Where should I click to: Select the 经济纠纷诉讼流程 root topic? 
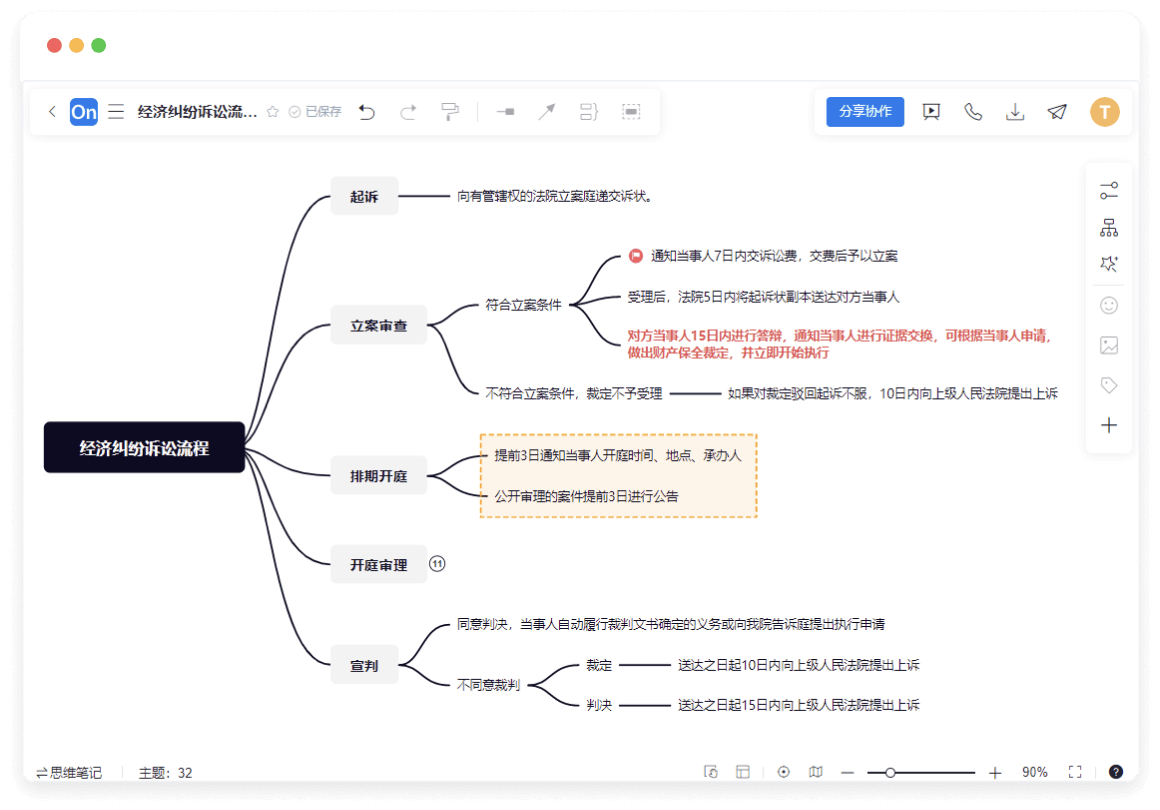pos(144,447)
